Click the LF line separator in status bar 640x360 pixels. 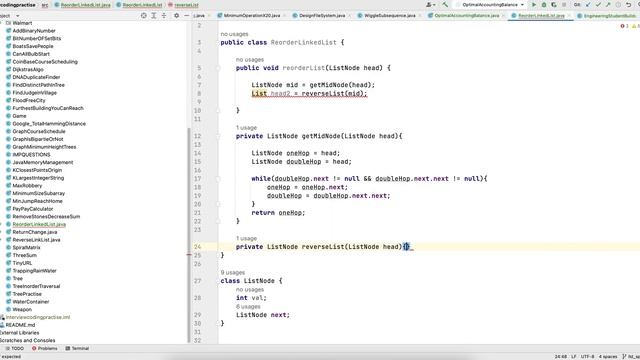point(573,356)
